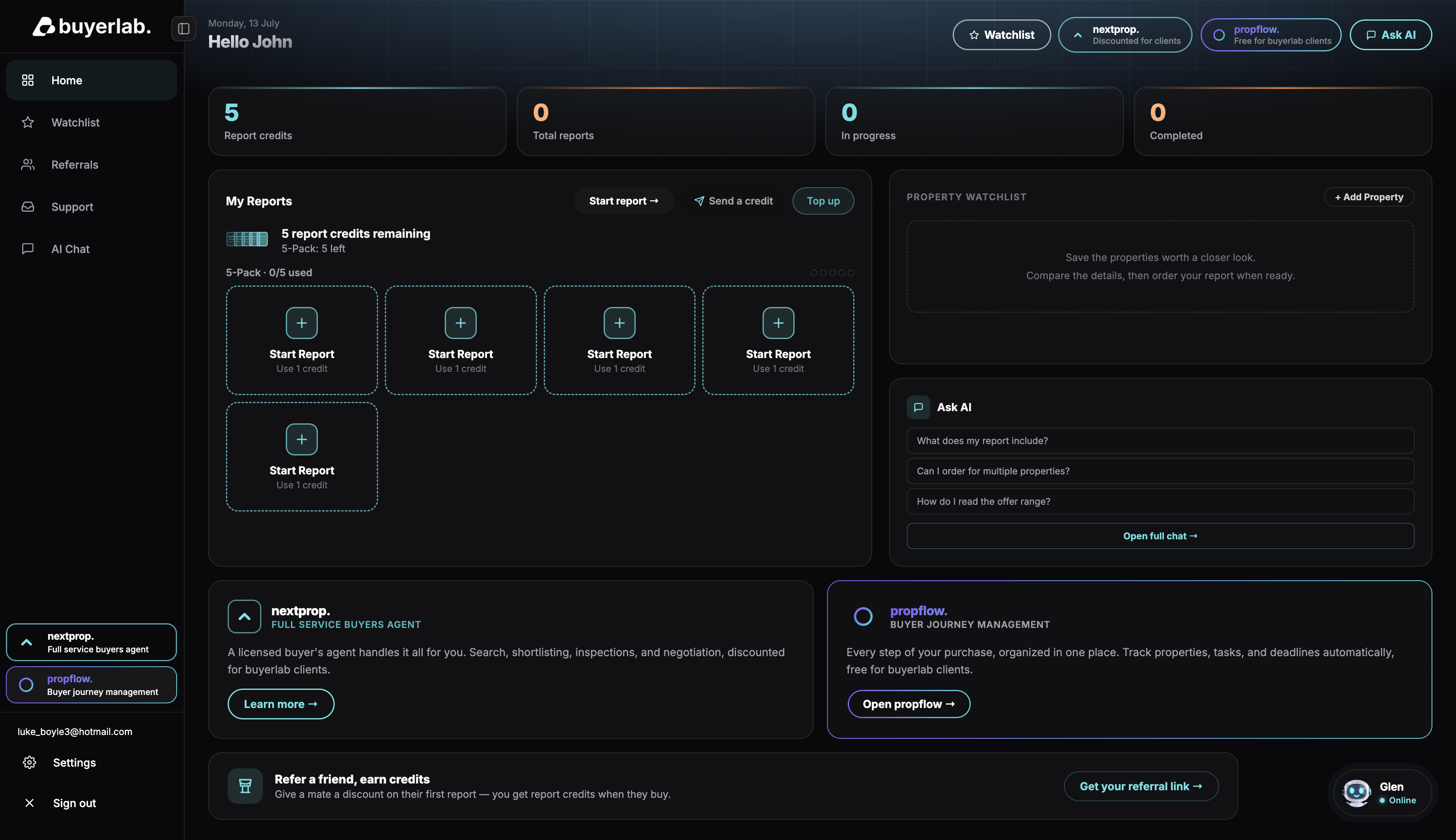This screenshot has width=1456, height=840.
Task: Click the '5-Pack · 0/5 used' label
Action: (x=269, y=273)
